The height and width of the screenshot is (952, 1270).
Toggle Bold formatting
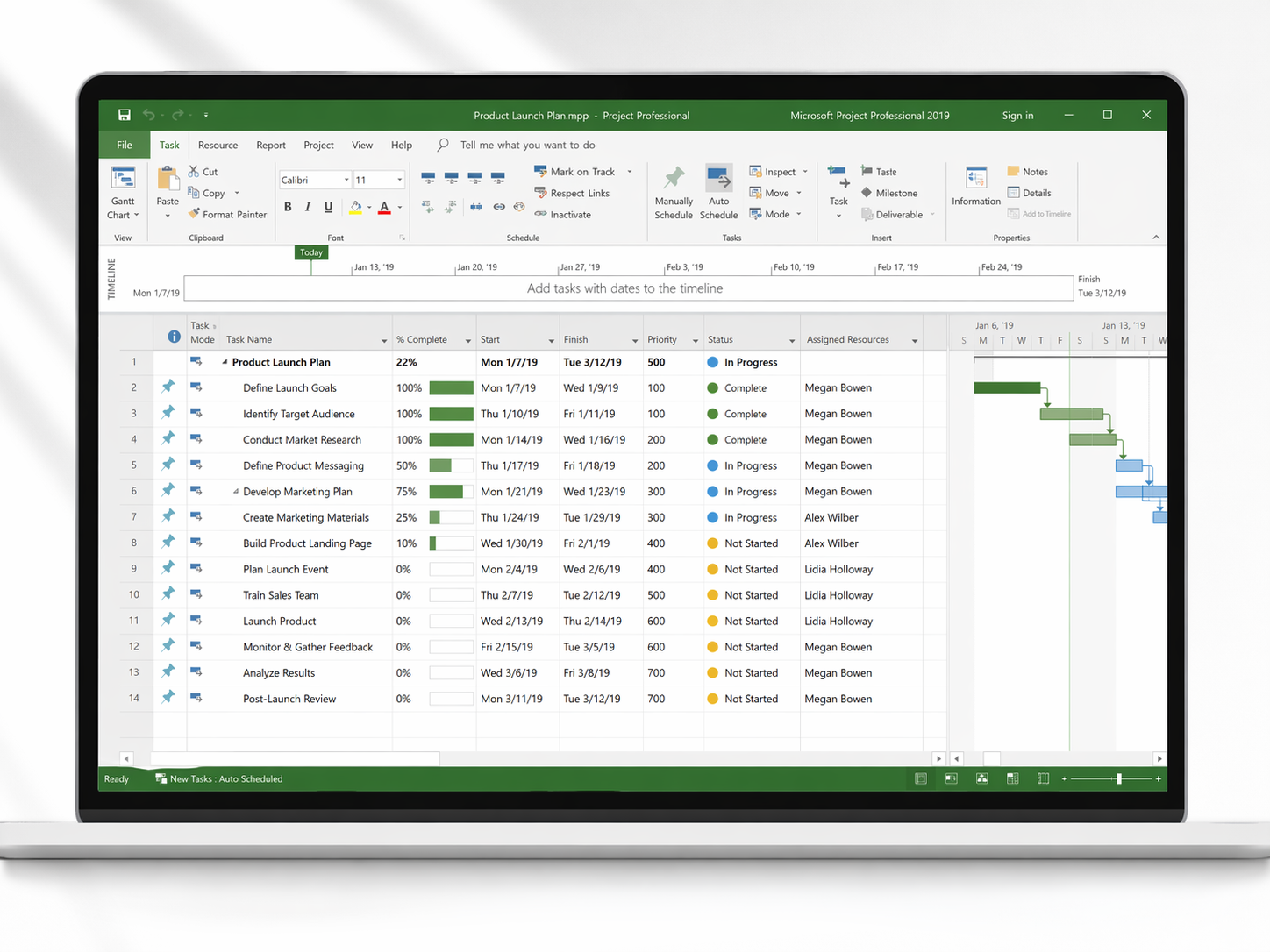[x=288, y=207]
